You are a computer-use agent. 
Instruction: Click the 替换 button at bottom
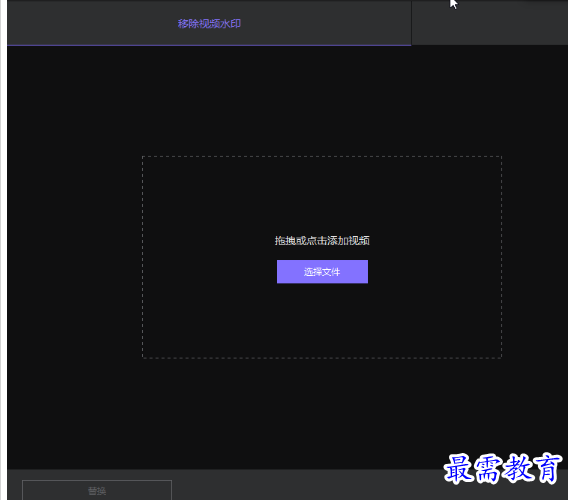click(x=97, y=490)
